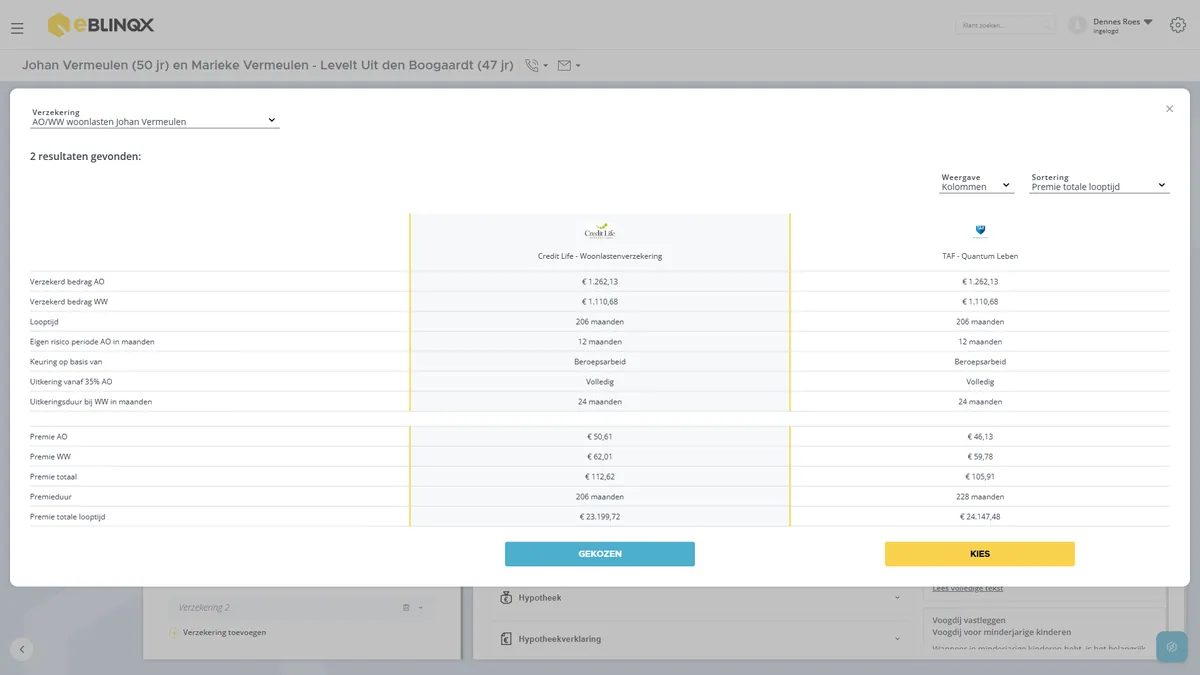Click TAF premium duration 228 maanden
1200x675 pixels.
point(980,497)
